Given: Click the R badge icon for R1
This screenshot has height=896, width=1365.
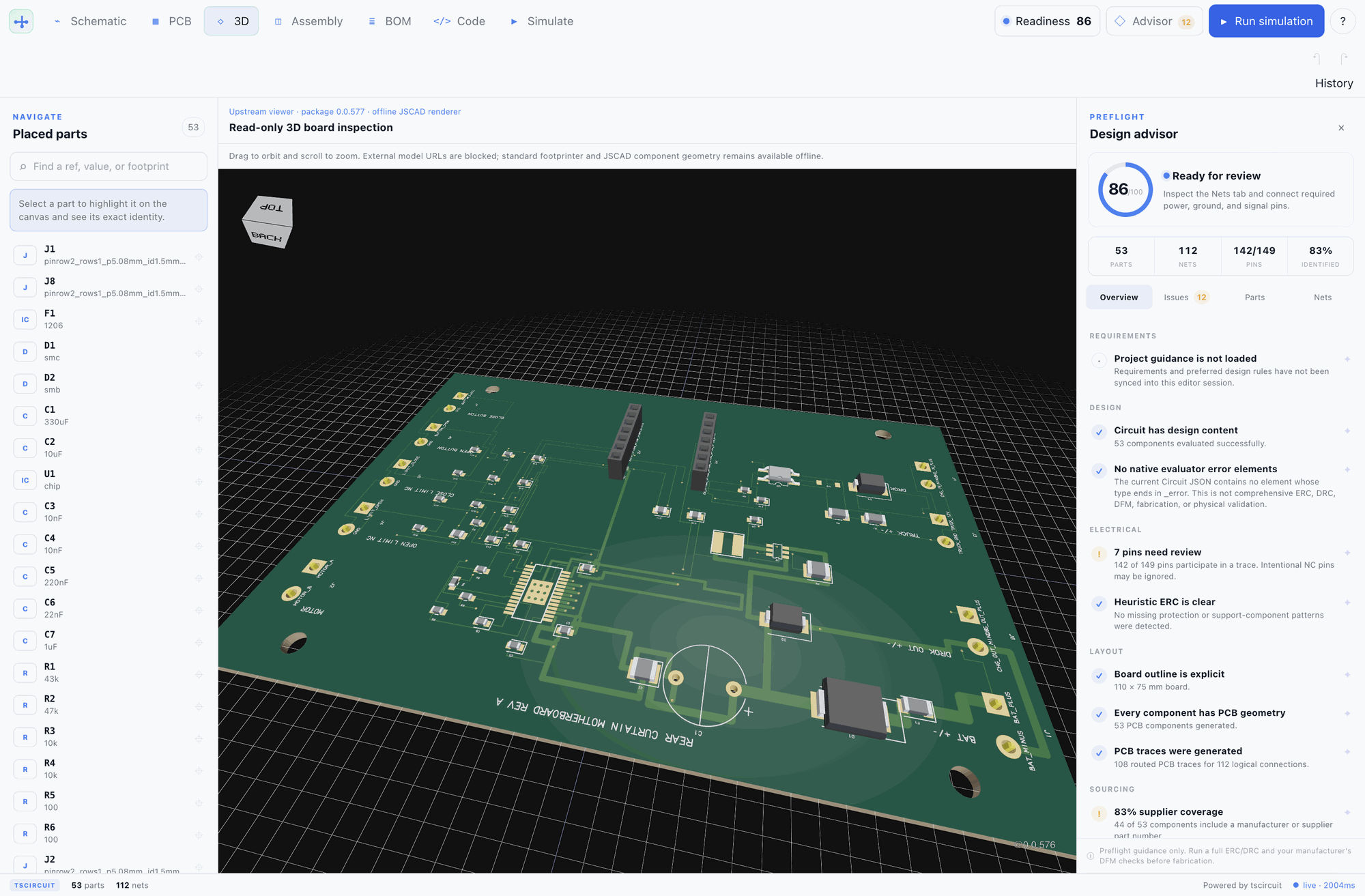Looking at the screenshot, I should click(25, 673).
